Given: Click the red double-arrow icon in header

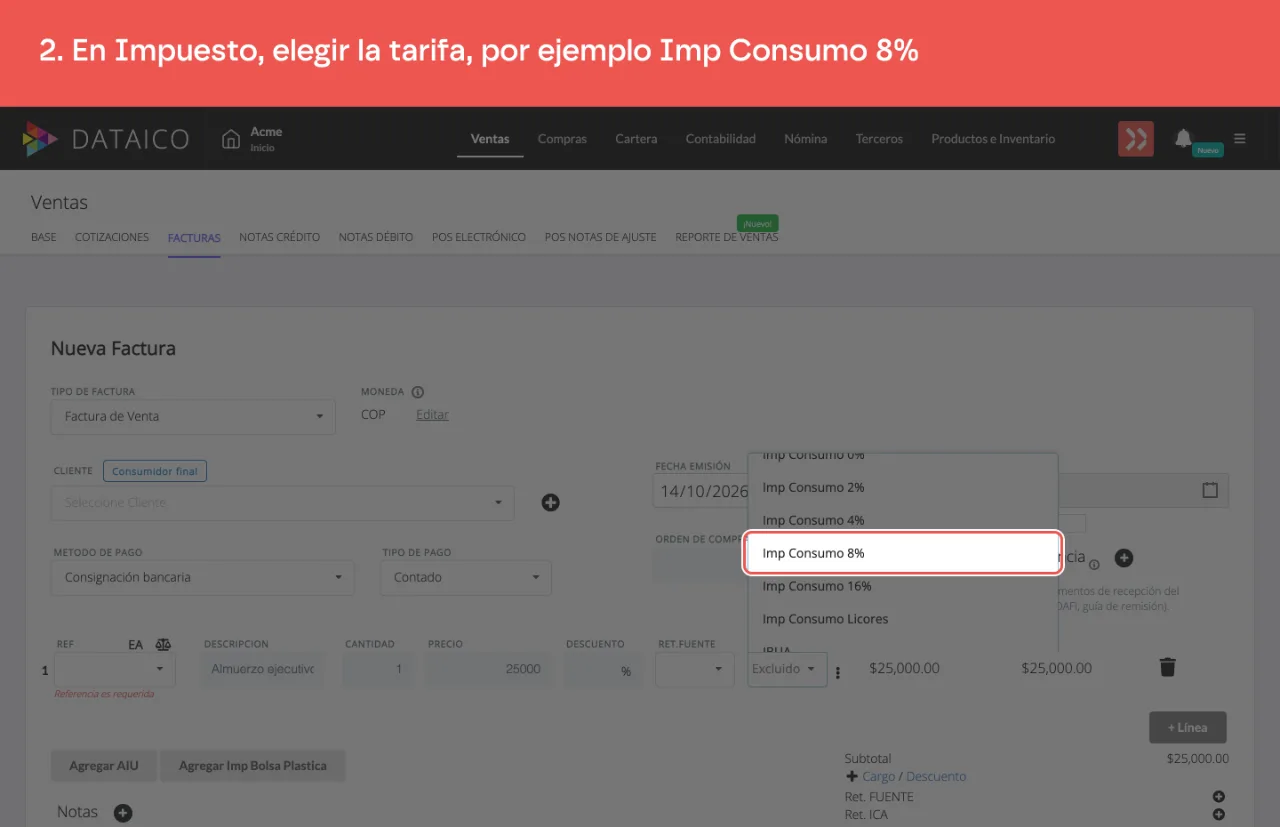Looking at the screenshot, I should 1136,139.
